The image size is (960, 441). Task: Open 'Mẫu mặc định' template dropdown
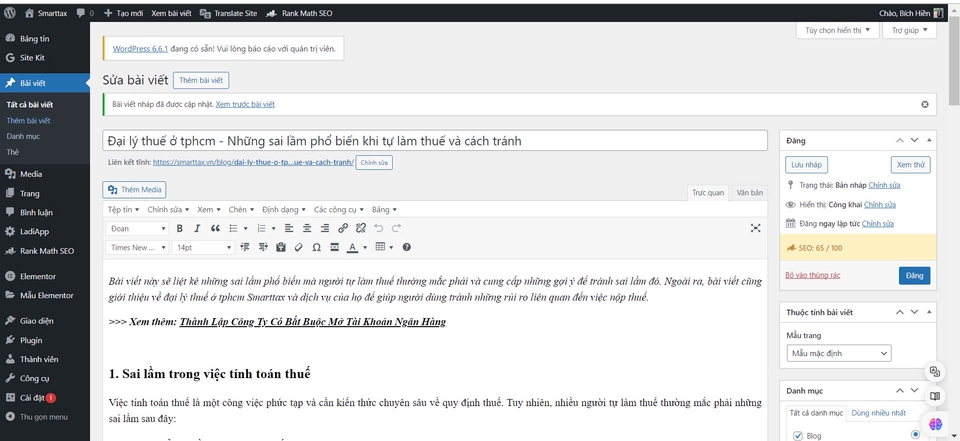tap(839, 353)
